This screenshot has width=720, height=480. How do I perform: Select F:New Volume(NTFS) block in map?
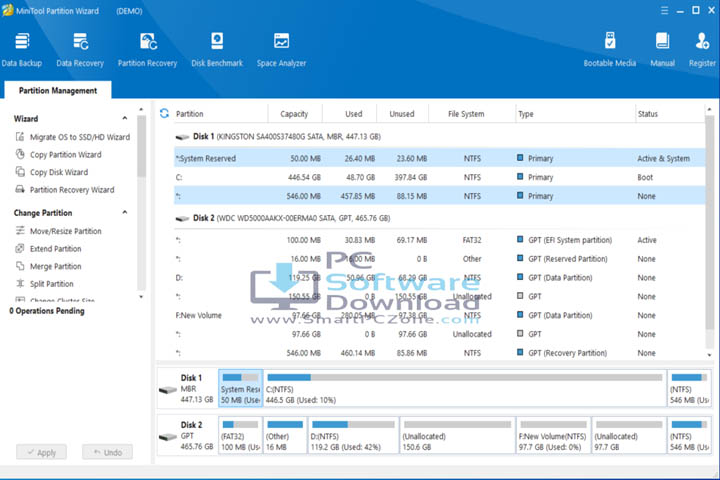(x=553, y=435)
